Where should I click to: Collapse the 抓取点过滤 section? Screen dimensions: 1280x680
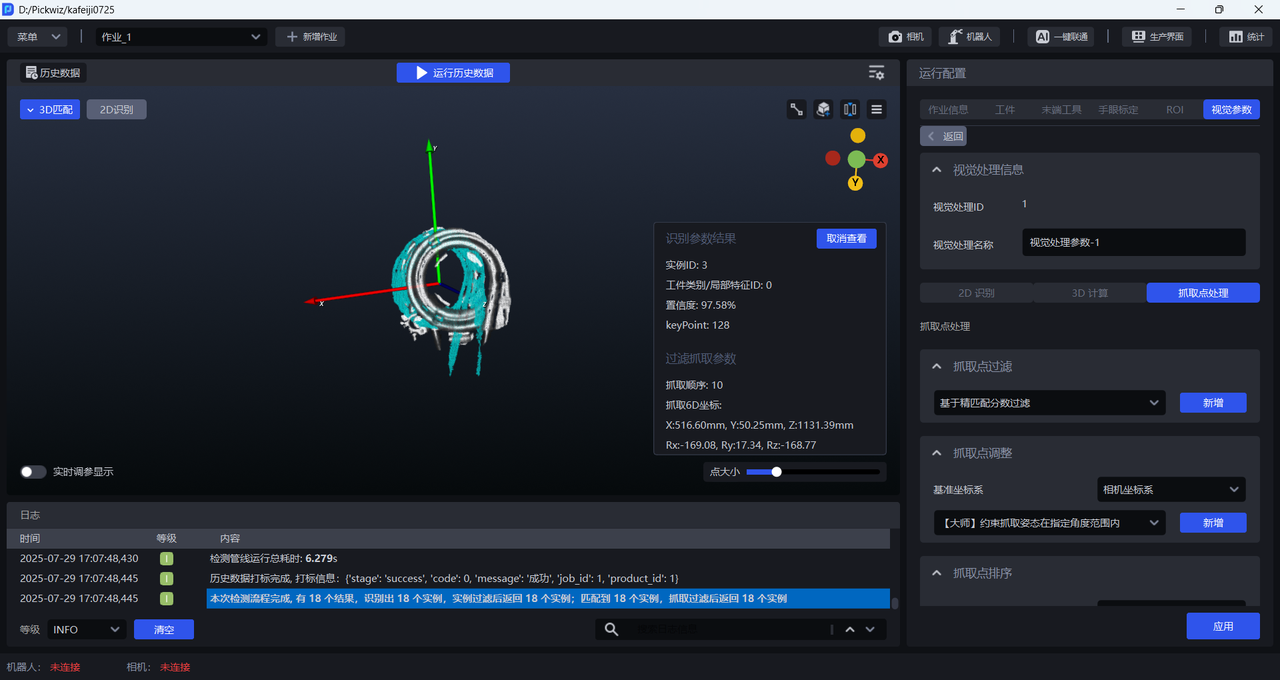[x=937, y=367]
